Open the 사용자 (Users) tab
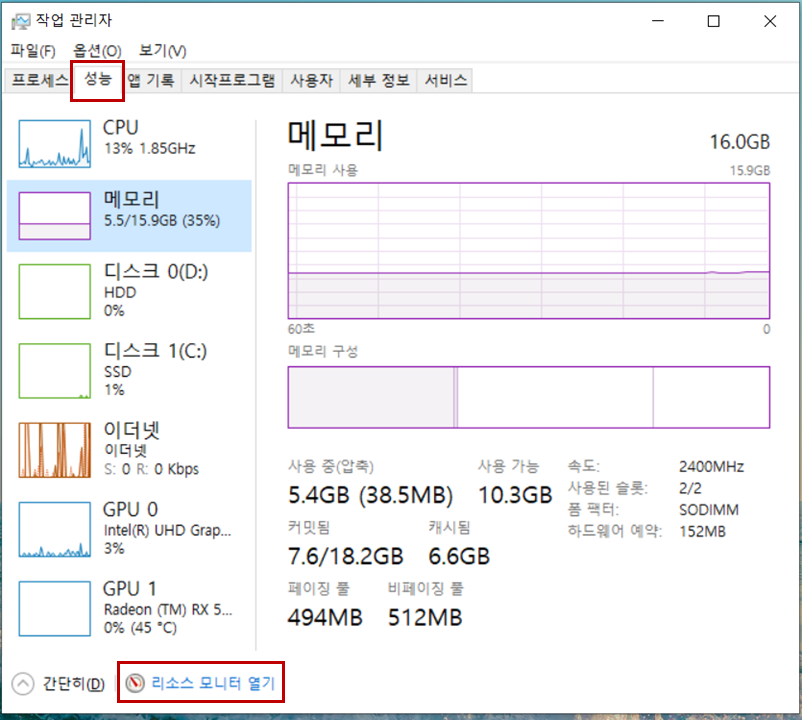This screenshot has height=720, width=802. [x=311, y=80]
